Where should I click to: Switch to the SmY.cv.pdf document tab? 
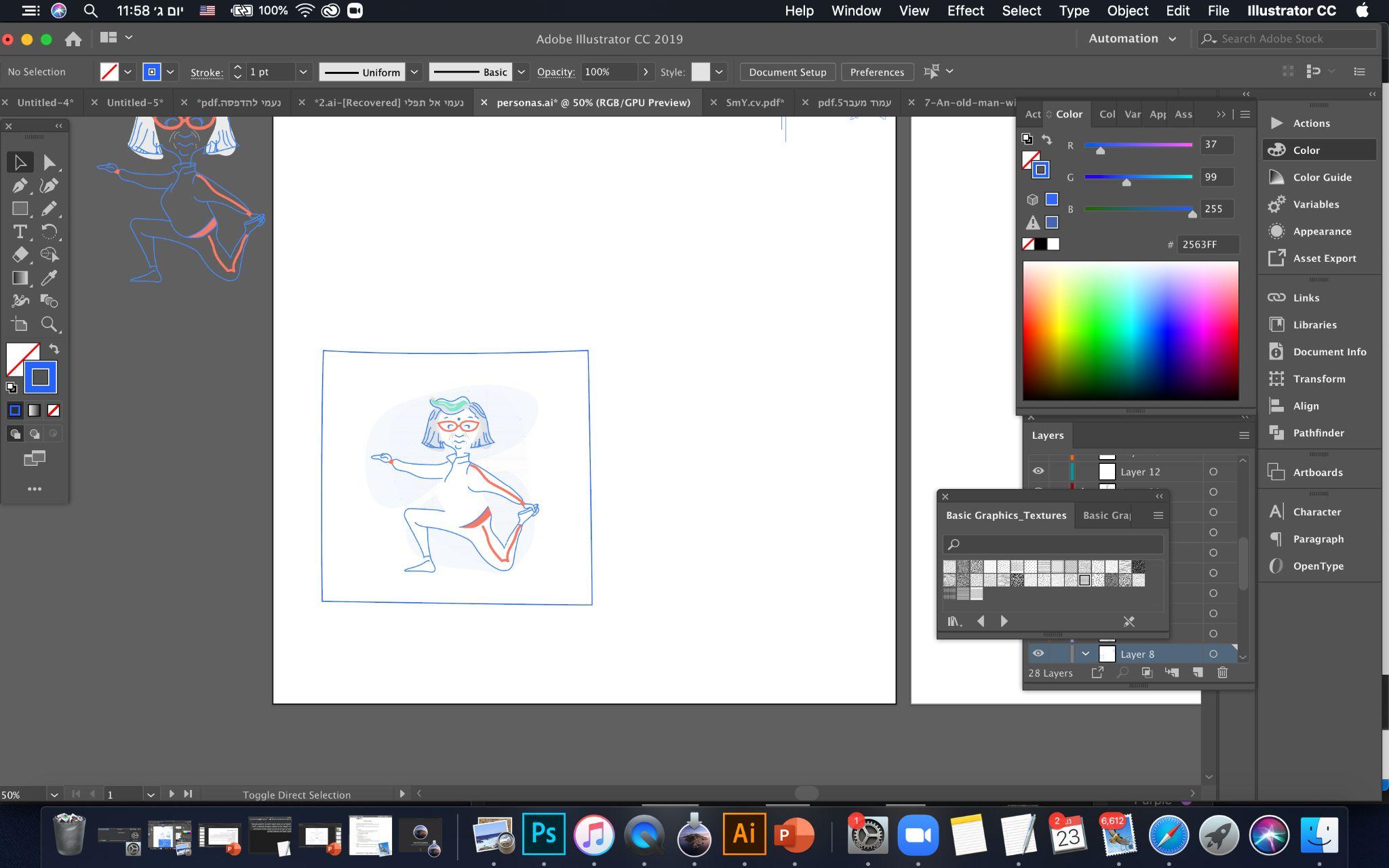click(754, 102)
